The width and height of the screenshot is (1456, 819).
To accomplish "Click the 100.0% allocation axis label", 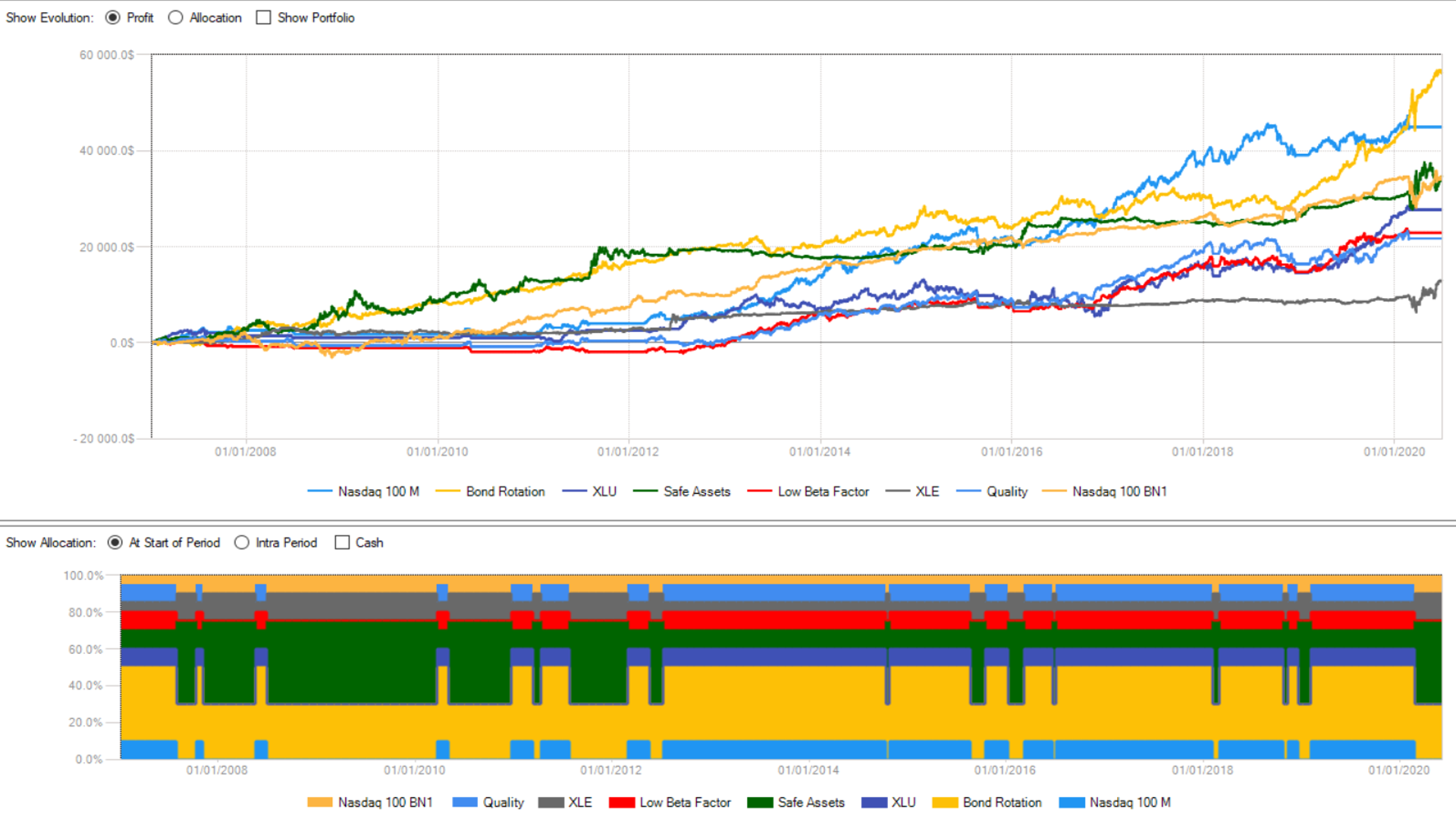I will [x=83, y=576].
